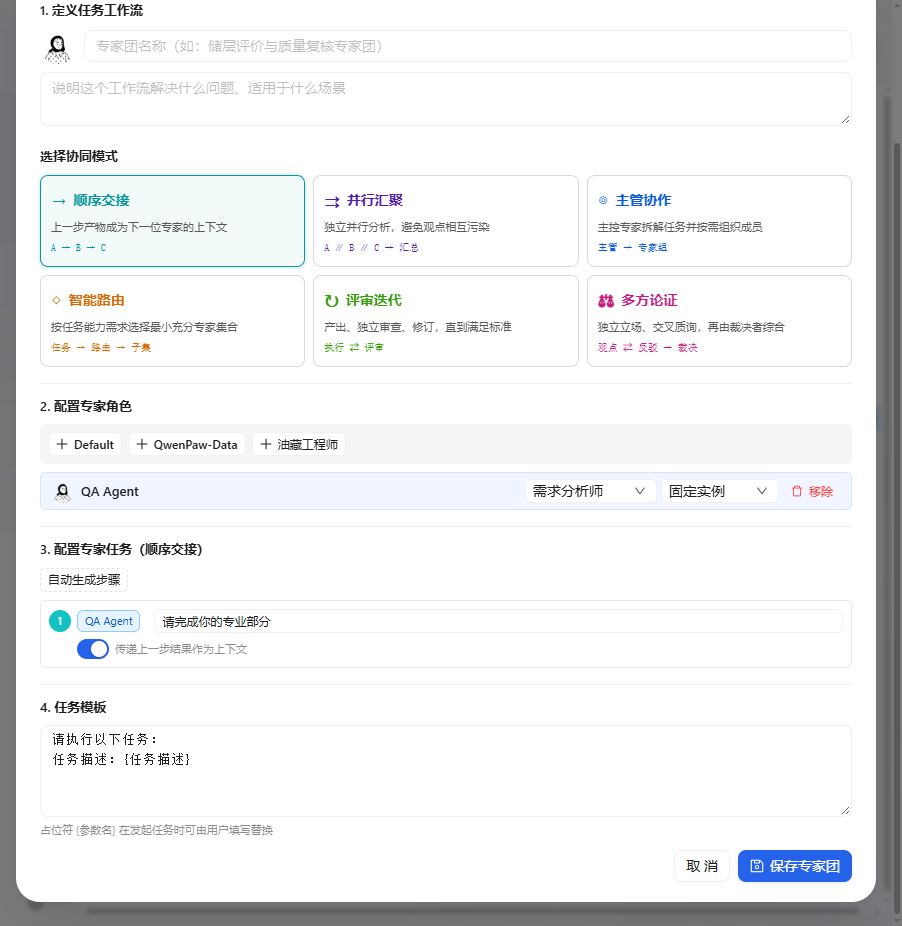Screen dimensions: 902x926
Task: Click the expert team avatar icon
Action: [x=57, y=47]
